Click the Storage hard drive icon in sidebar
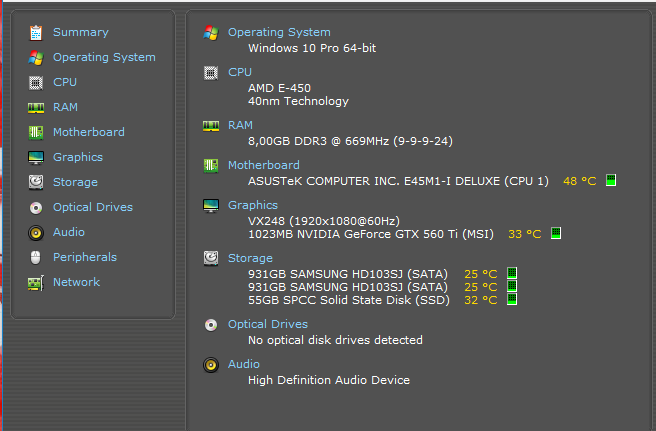The image size is (656, 431). (x=36, y=182)
